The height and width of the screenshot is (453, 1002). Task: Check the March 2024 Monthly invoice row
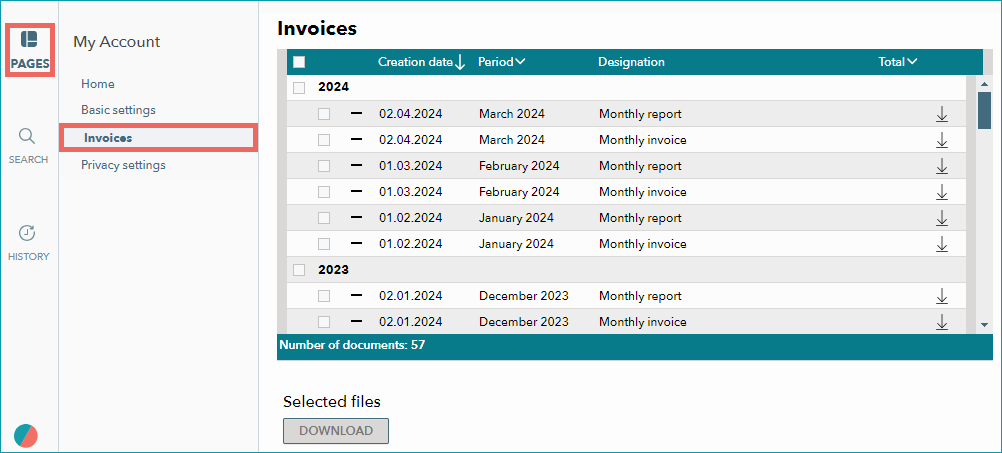324,140
